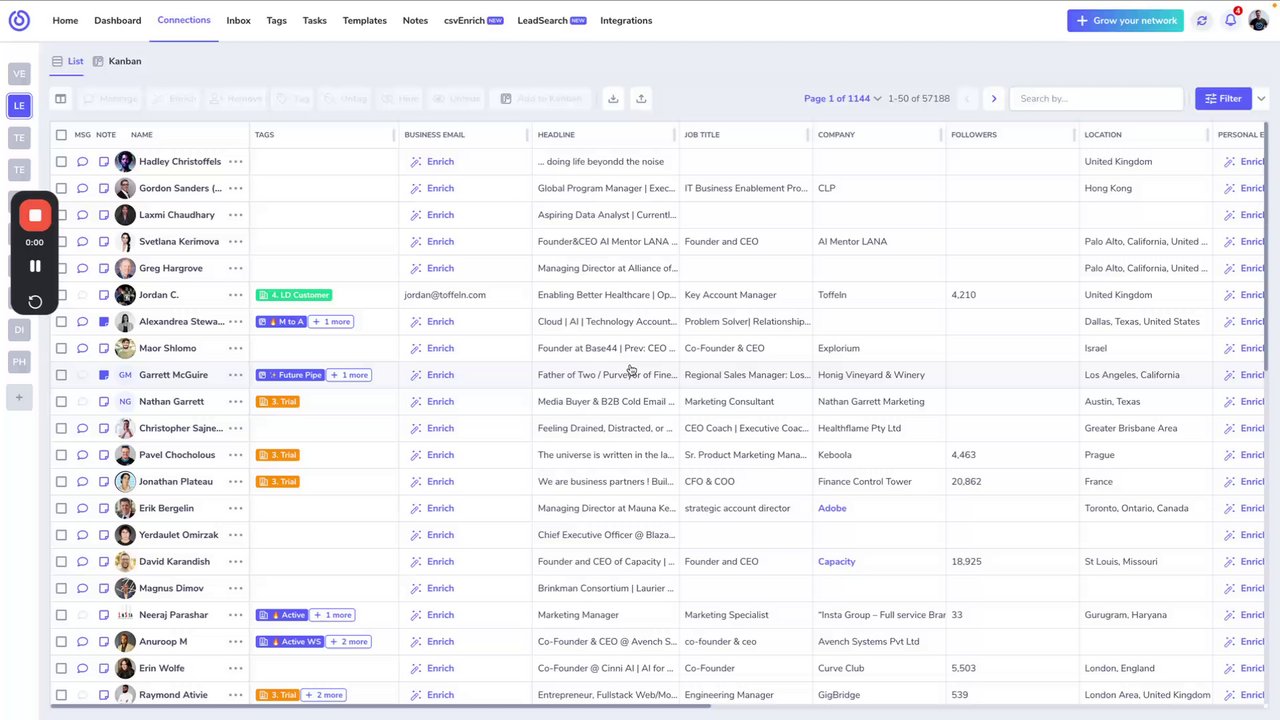This screenshot has width=1280, height=720.
Task: Open the Integrations page
Action: pyautogui.click(x=626, y=20)
